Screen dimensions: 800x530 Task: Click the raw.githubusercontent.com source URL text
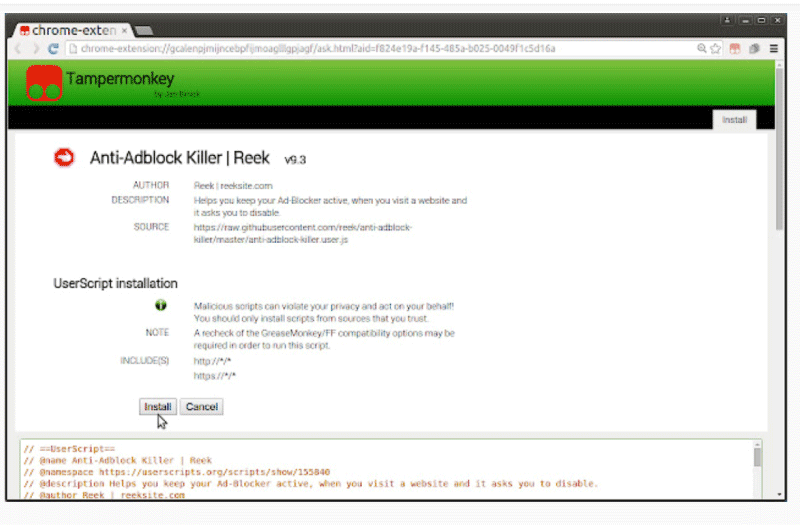click(x=303, y=234)
